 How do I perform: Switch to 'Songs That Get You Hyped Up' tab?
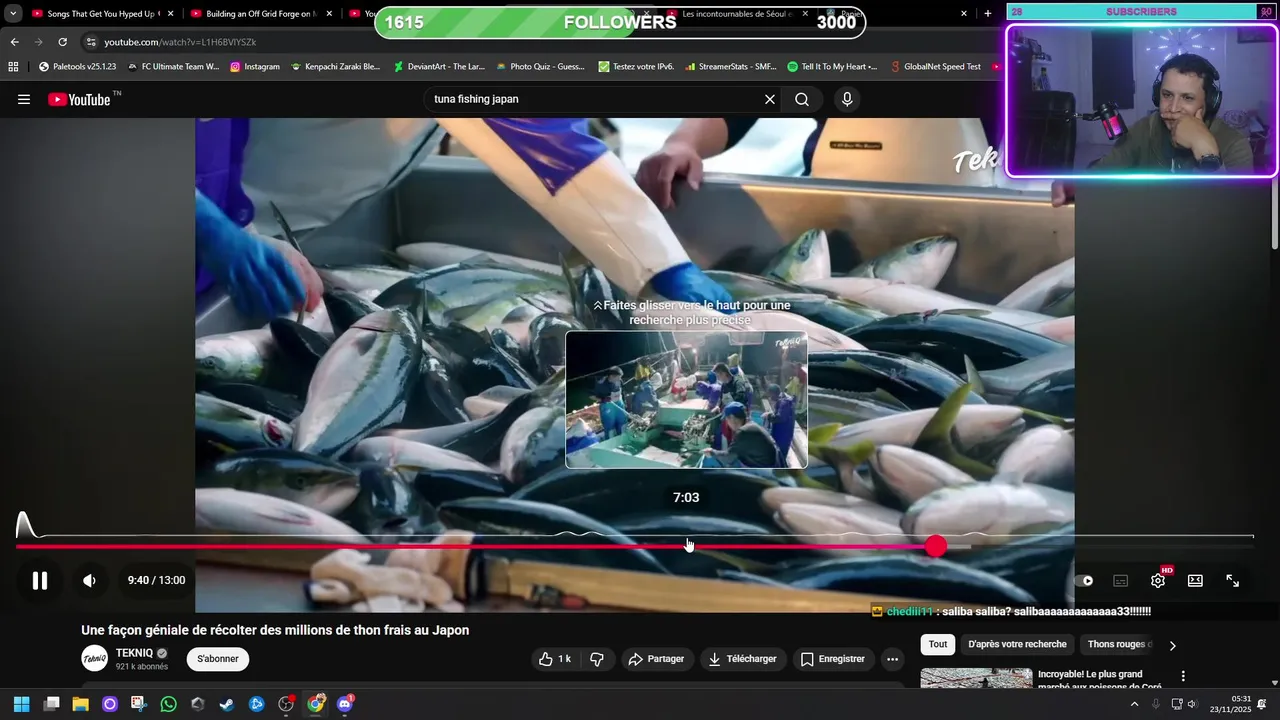click(x=103, y=14)
